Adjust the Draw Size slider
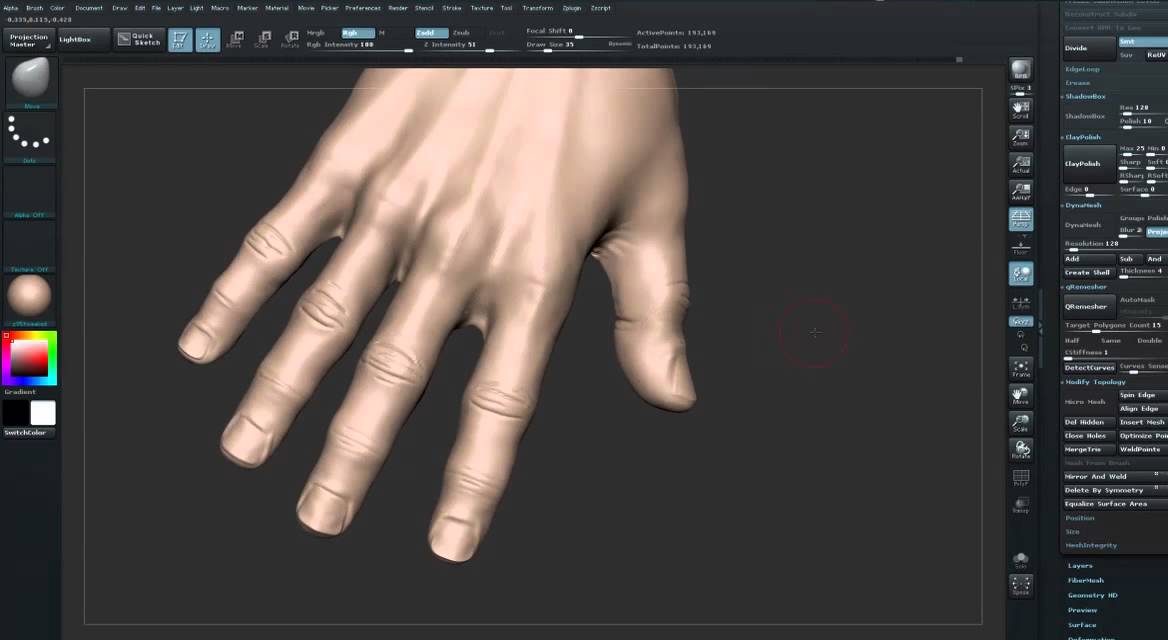 coord(578,45)
